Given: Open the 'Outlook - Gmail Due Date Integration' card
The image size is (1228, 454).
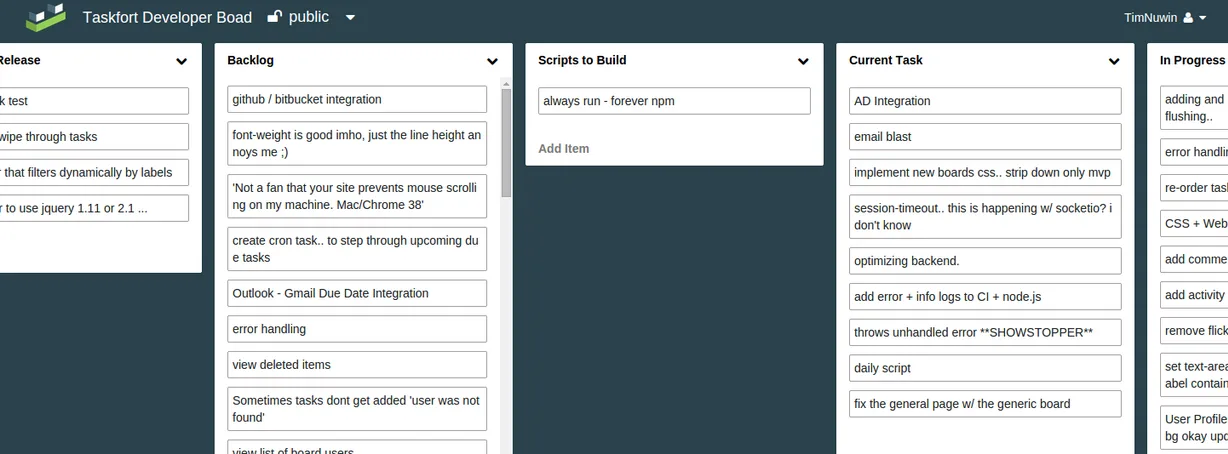Looking at the screenshot, I should click(357, 294).
